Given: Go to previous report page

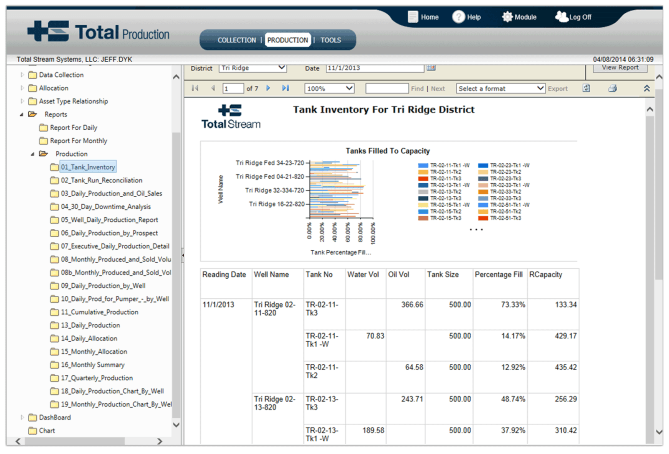Looking at the screenshot, I should [213, 88].
